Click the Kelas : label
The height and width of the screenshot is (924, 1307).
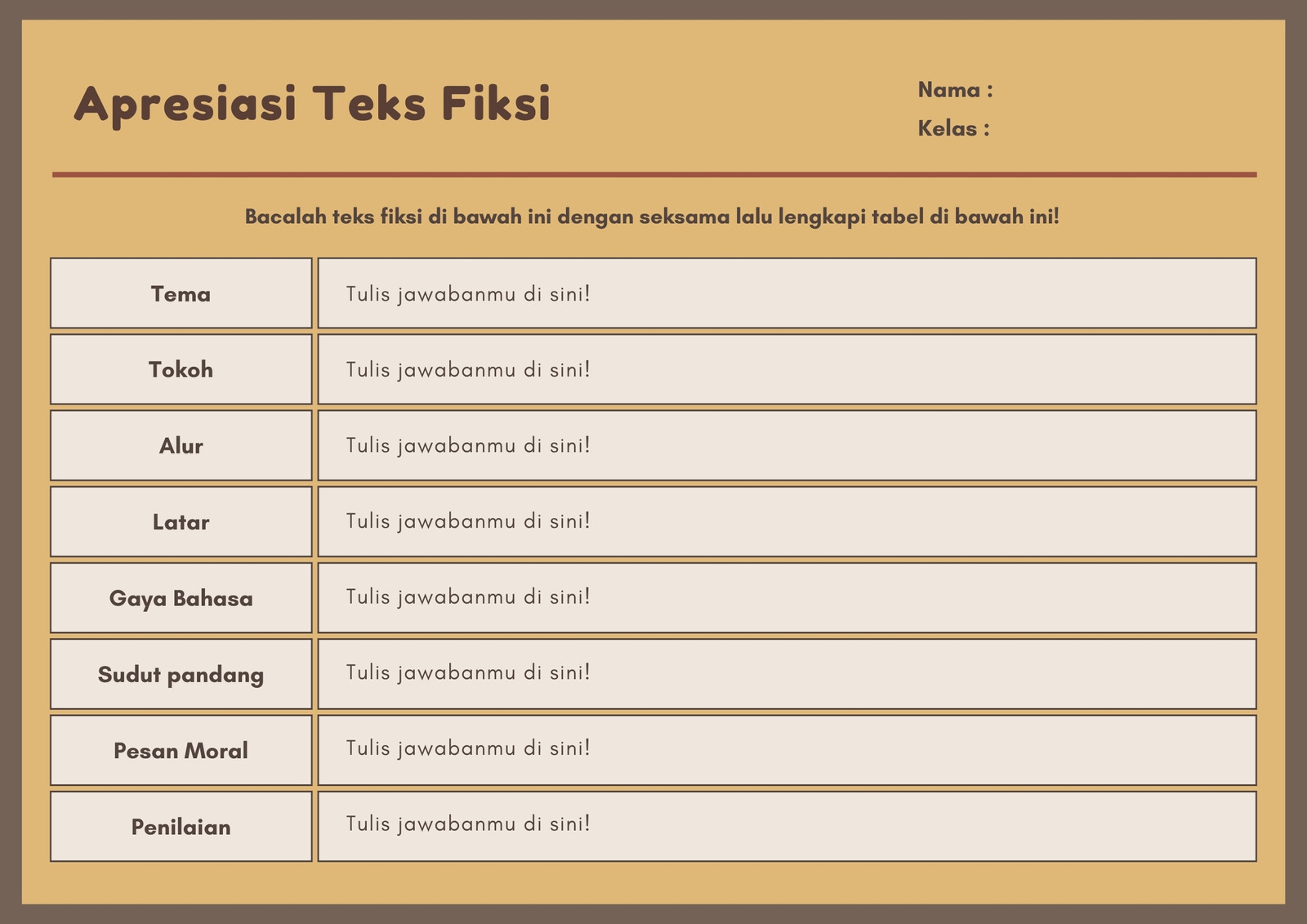pyautogui.click(x=953, y=128)
